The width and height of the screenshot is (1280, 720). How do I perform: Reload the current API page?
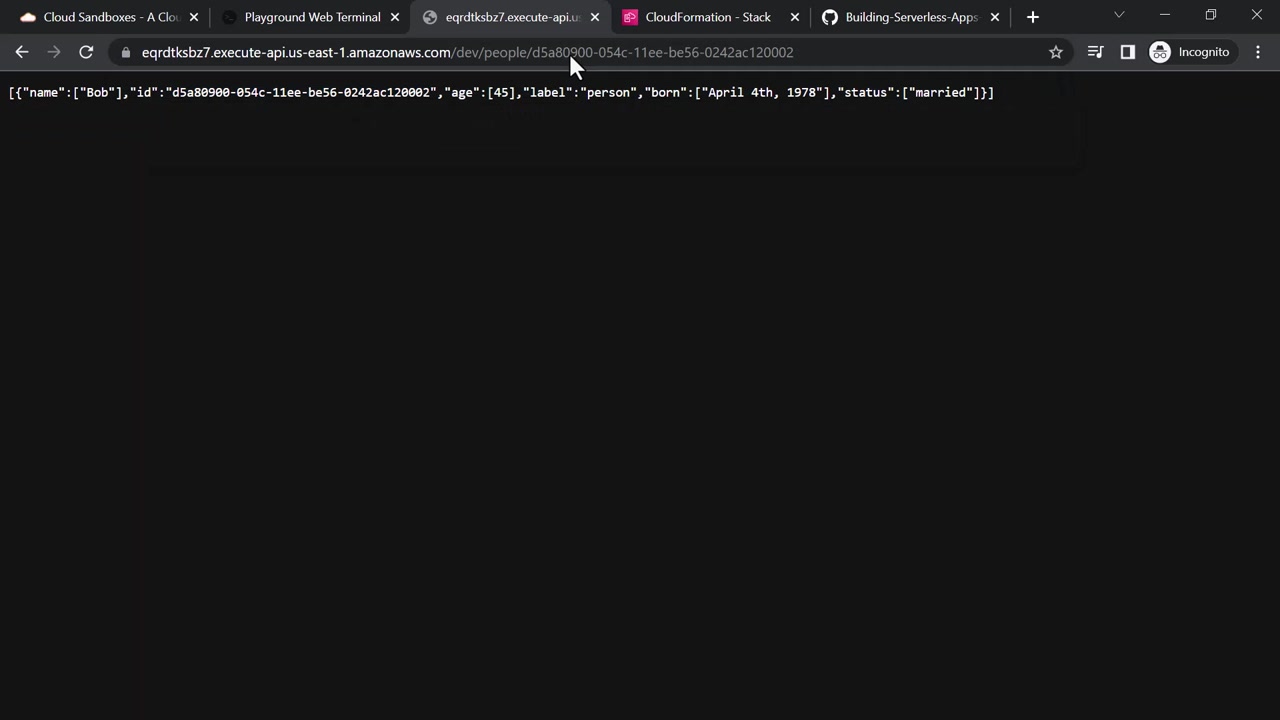point(86,52)
